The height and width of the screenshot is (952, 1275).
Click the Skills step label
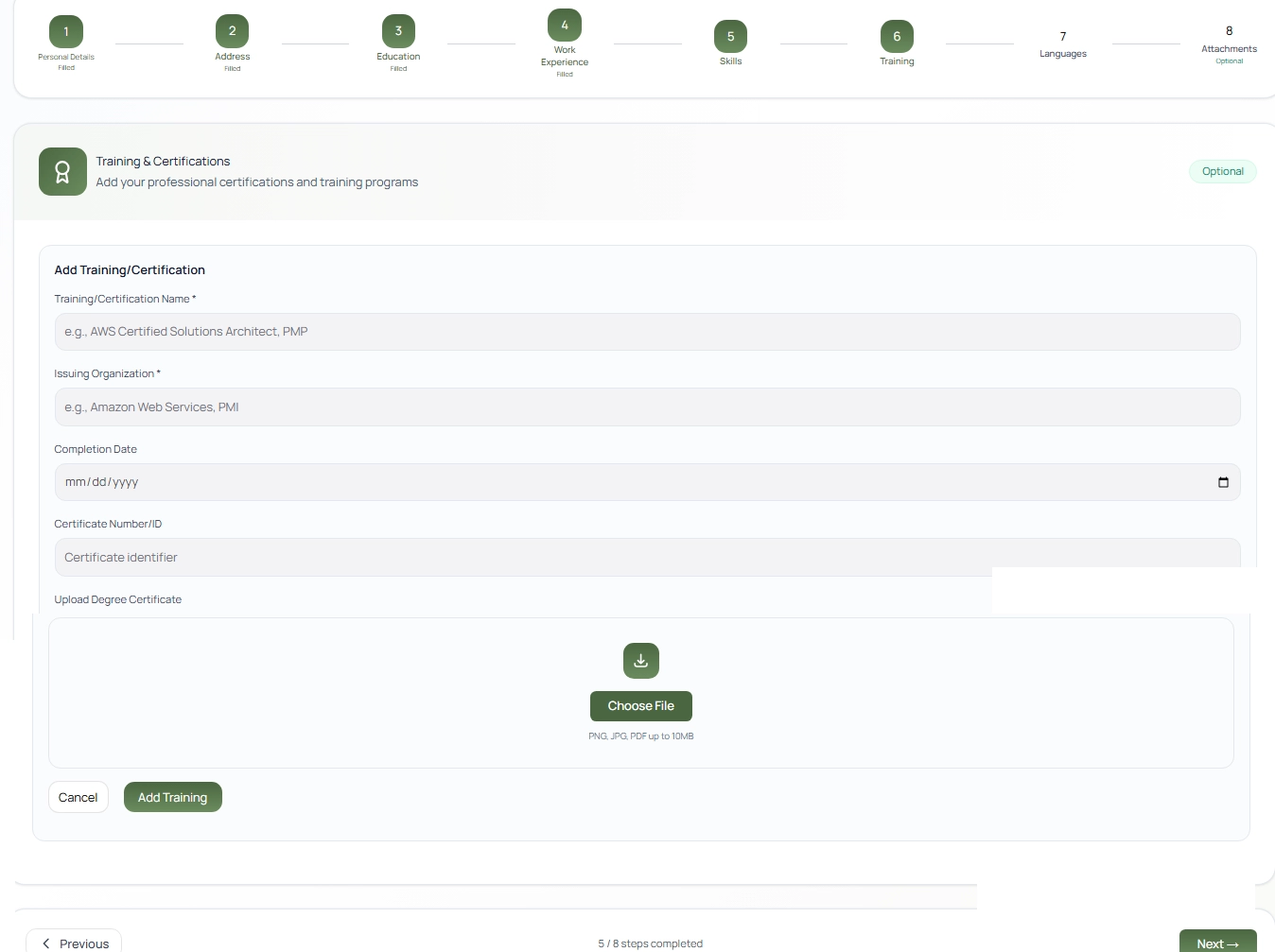pos(730,61)
